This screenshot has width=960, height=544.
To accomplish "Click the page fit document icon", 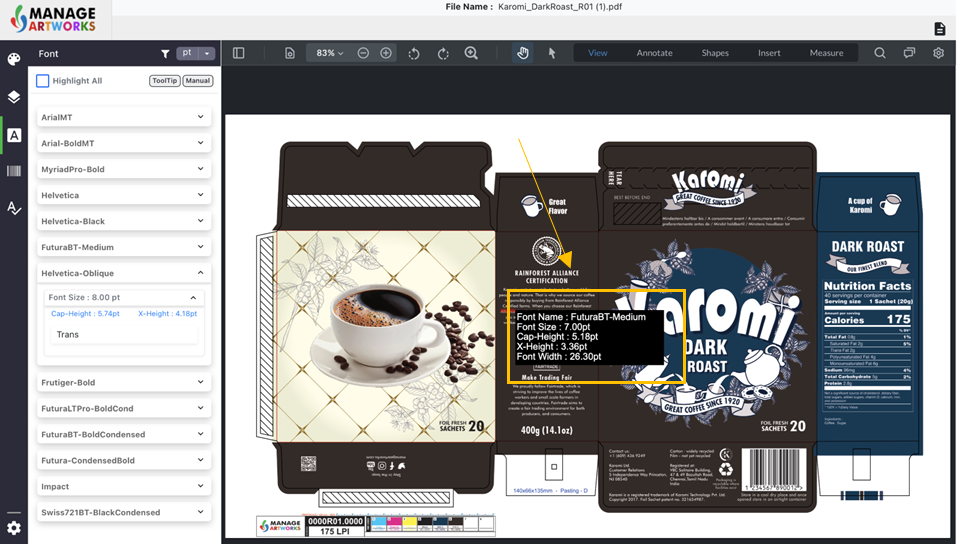I will (290, 53).
